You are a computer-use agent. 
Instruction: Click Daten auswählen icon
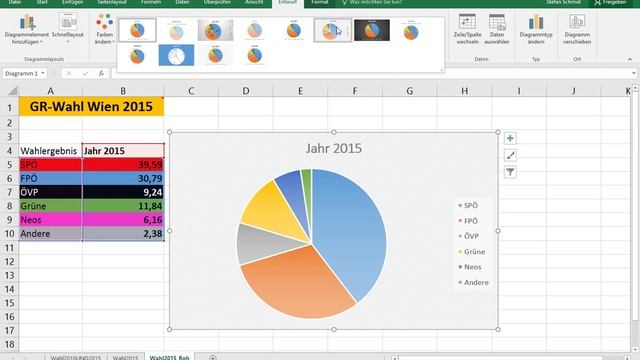(x=497, y=29)
